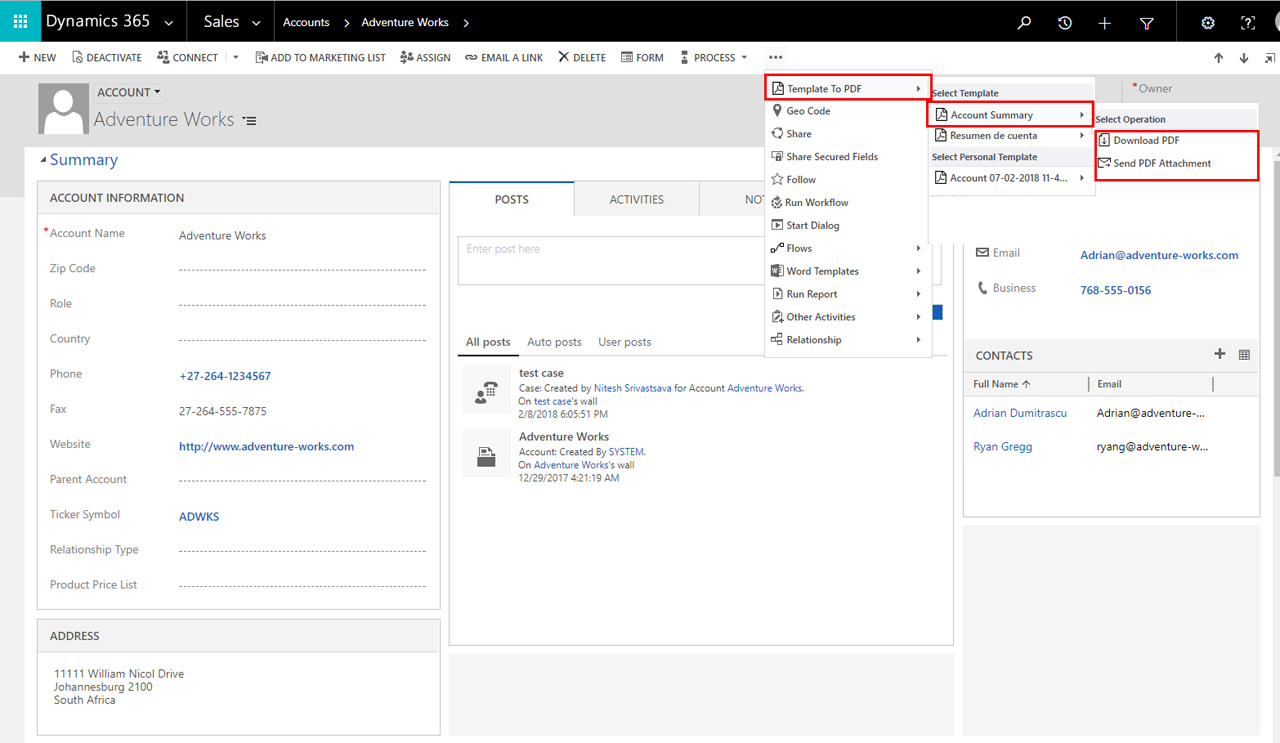Screen dimensions: 1280x743
Task: Click the DEACTIVATE button
Action: (107, 58)
